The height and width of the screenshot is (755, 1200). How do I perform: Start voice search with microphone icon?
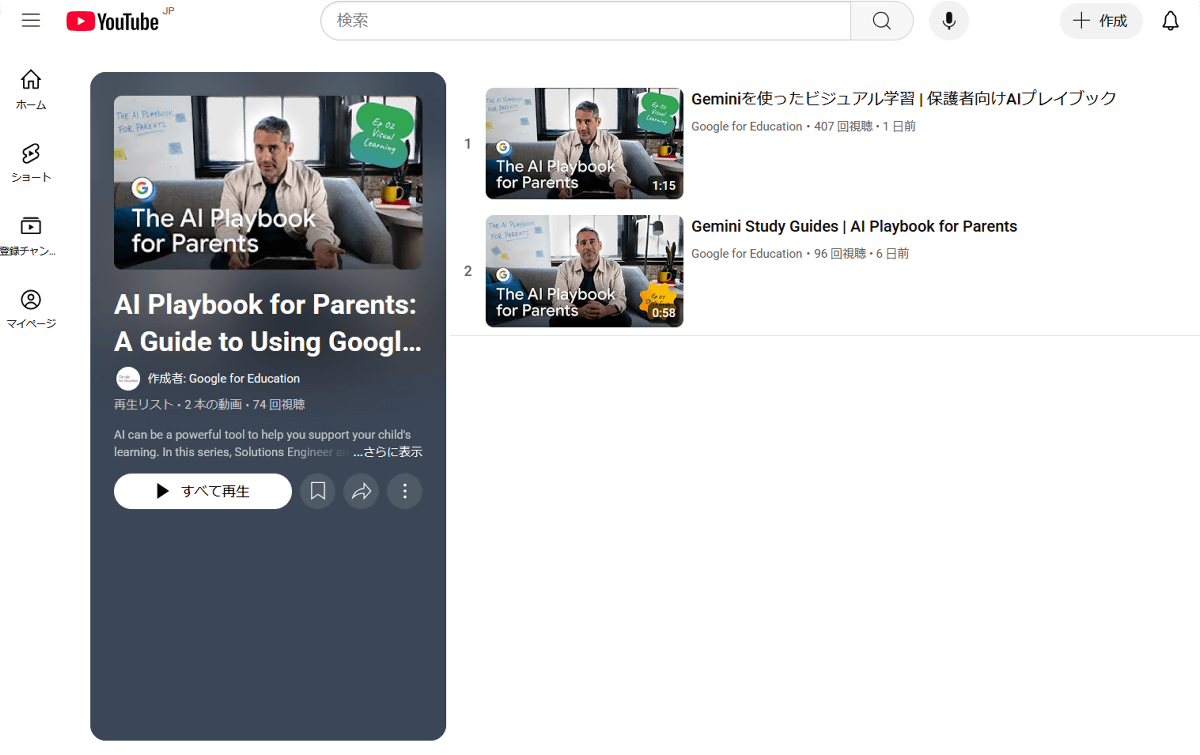point(948,21)
